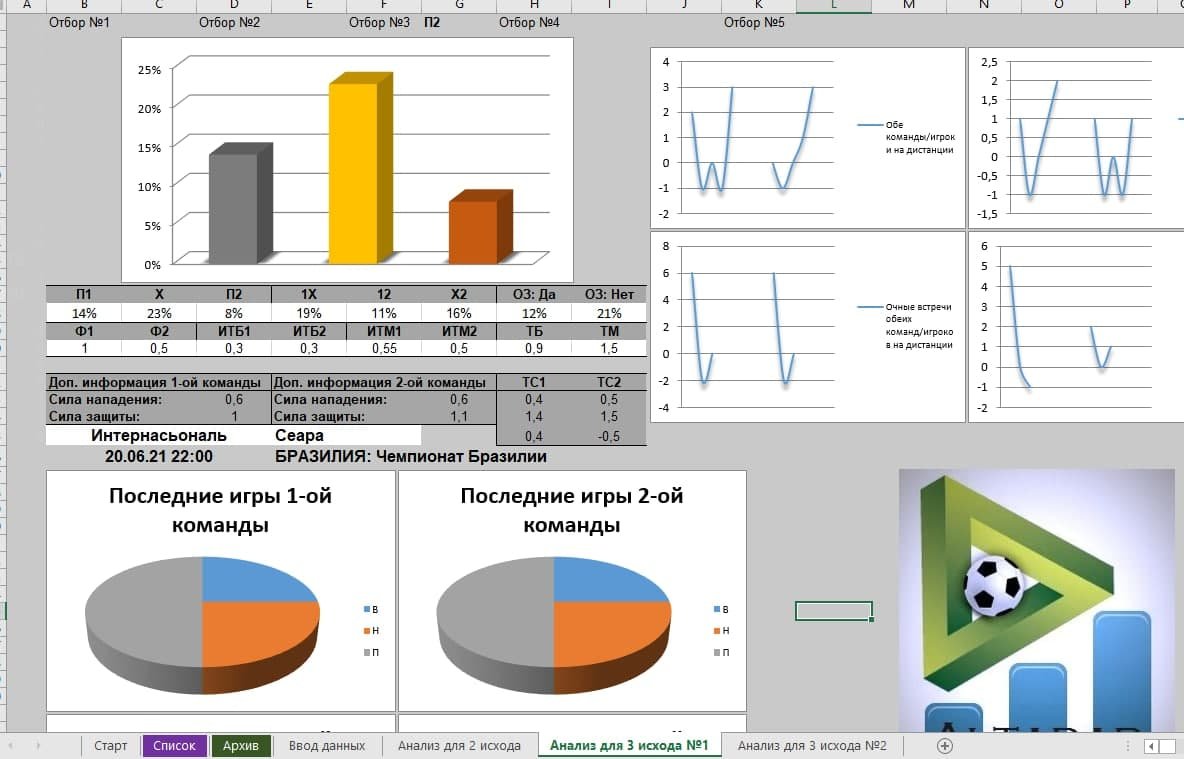
Task: Click the next sheet navigation arrow
Action: [38, 746]
